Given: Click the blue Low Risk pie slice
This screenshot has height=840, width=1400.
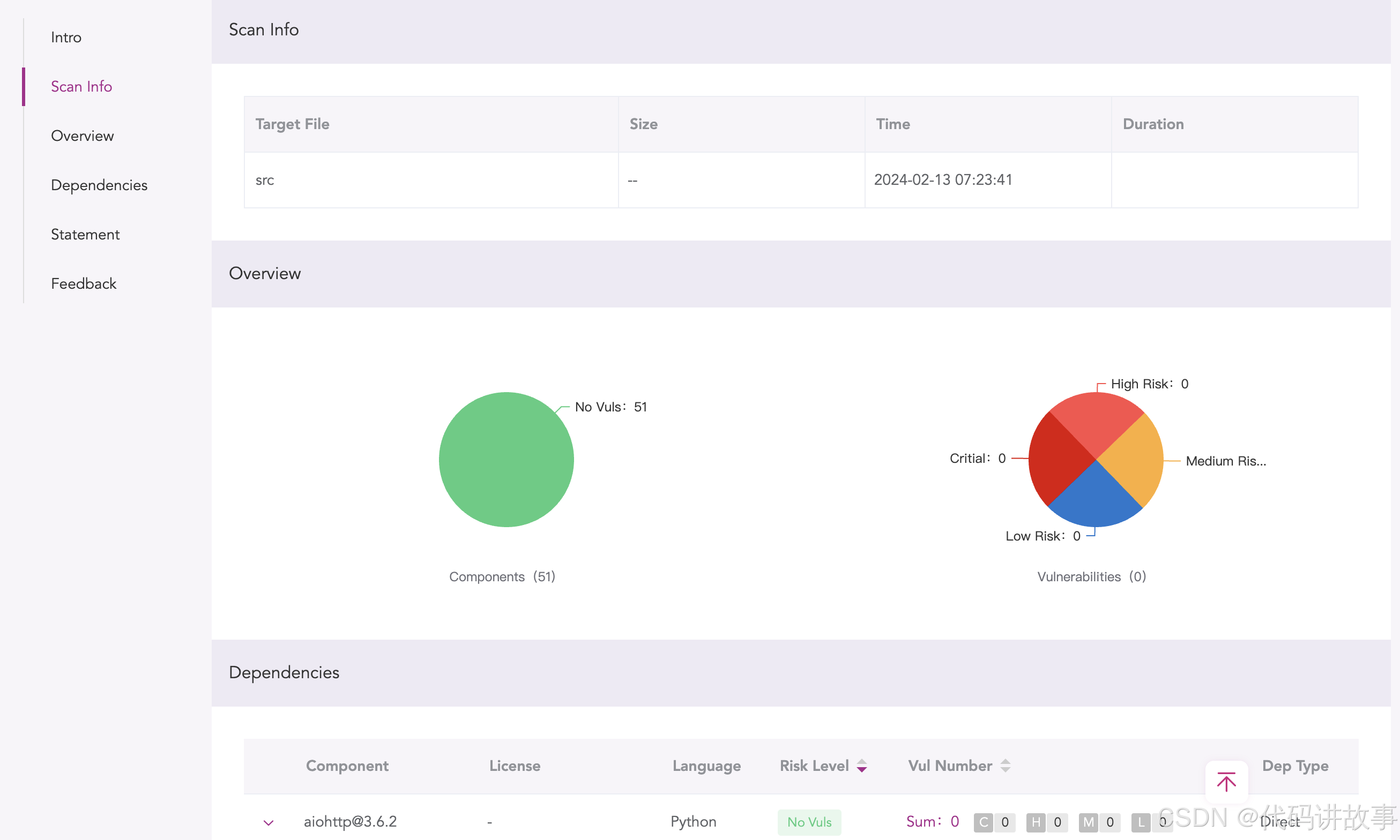Looking at the screenshot, I should 1096,501.
